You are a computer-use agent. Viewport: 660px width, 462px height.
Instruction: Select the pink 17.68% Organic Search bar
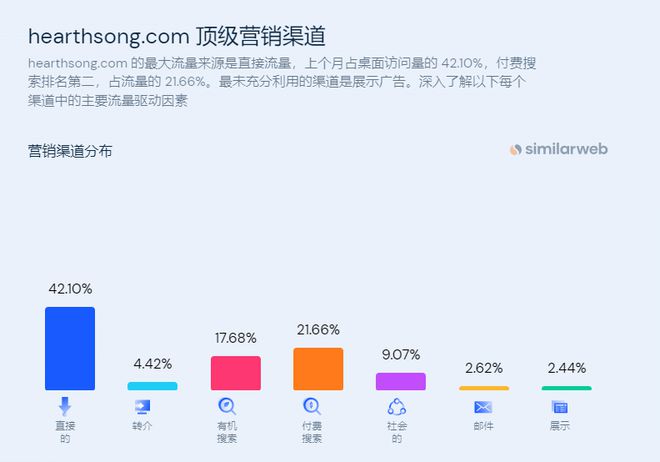point(236,373)
